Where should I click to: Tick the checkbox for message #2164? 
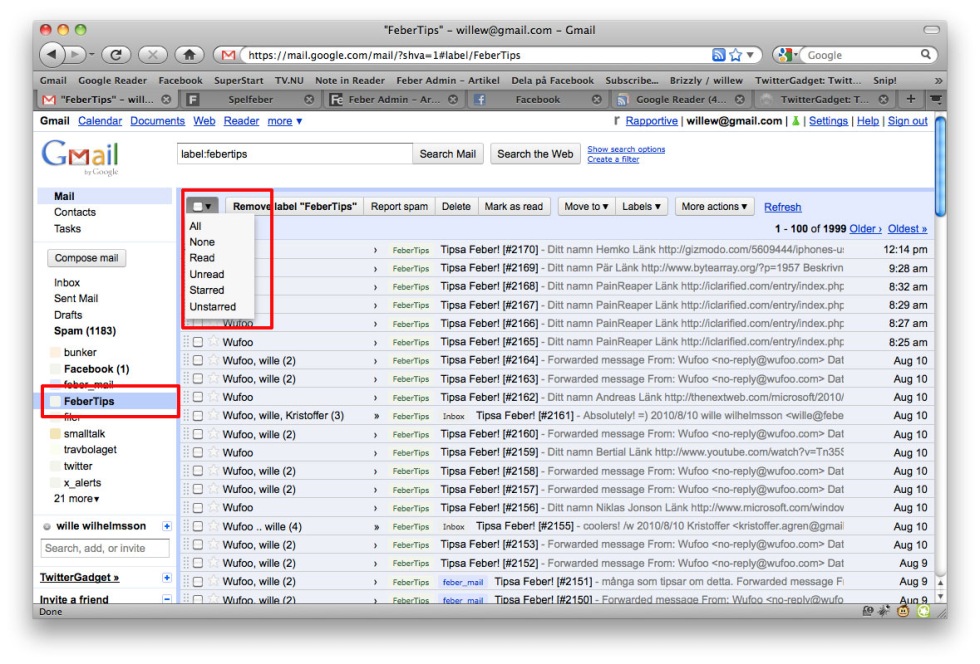coord(198,361)
